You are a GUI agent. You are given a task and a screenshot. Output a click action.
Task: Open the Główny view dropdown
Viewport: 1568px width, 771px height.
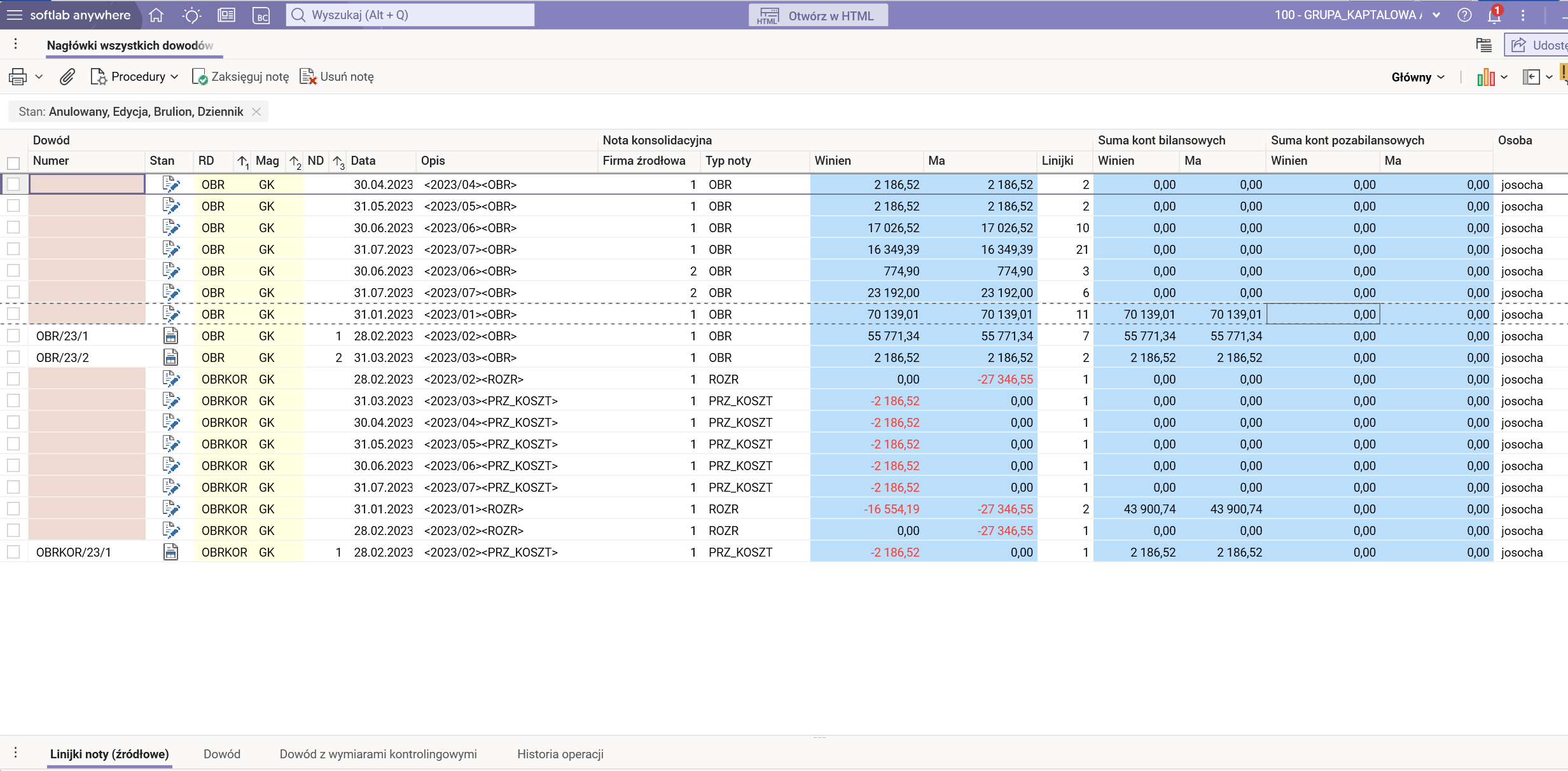(x=1417, y=77)
